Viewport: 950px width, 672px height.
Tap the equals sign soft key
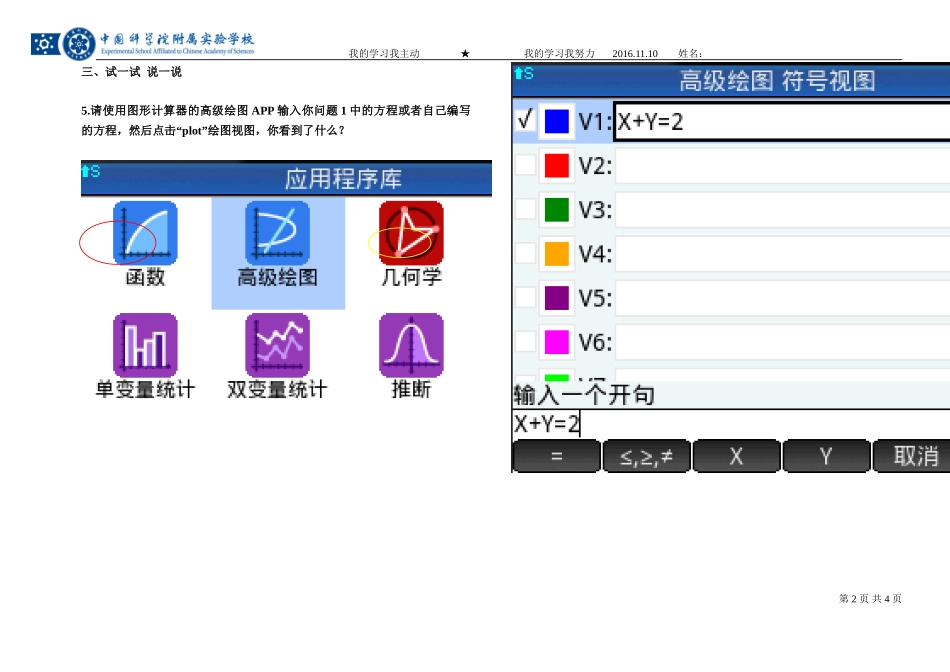pyautogui.click(x=557, y=456)
